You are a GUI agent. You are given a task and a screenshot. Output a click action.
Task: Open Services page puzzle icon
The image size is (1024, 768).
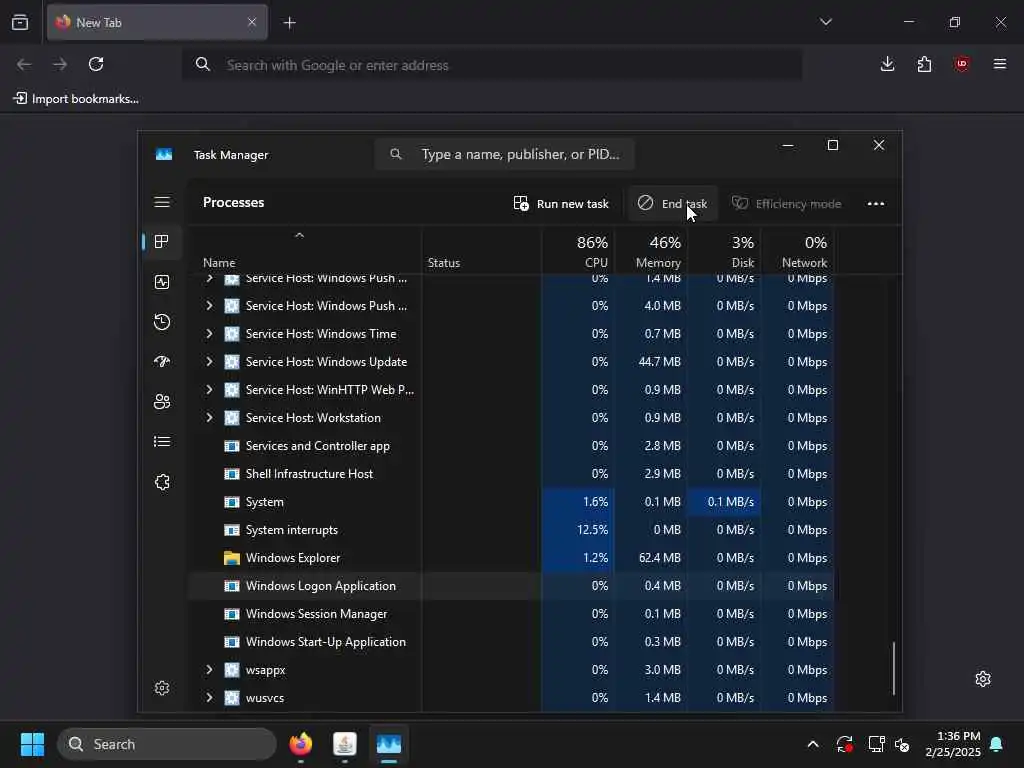pos(162,482)
